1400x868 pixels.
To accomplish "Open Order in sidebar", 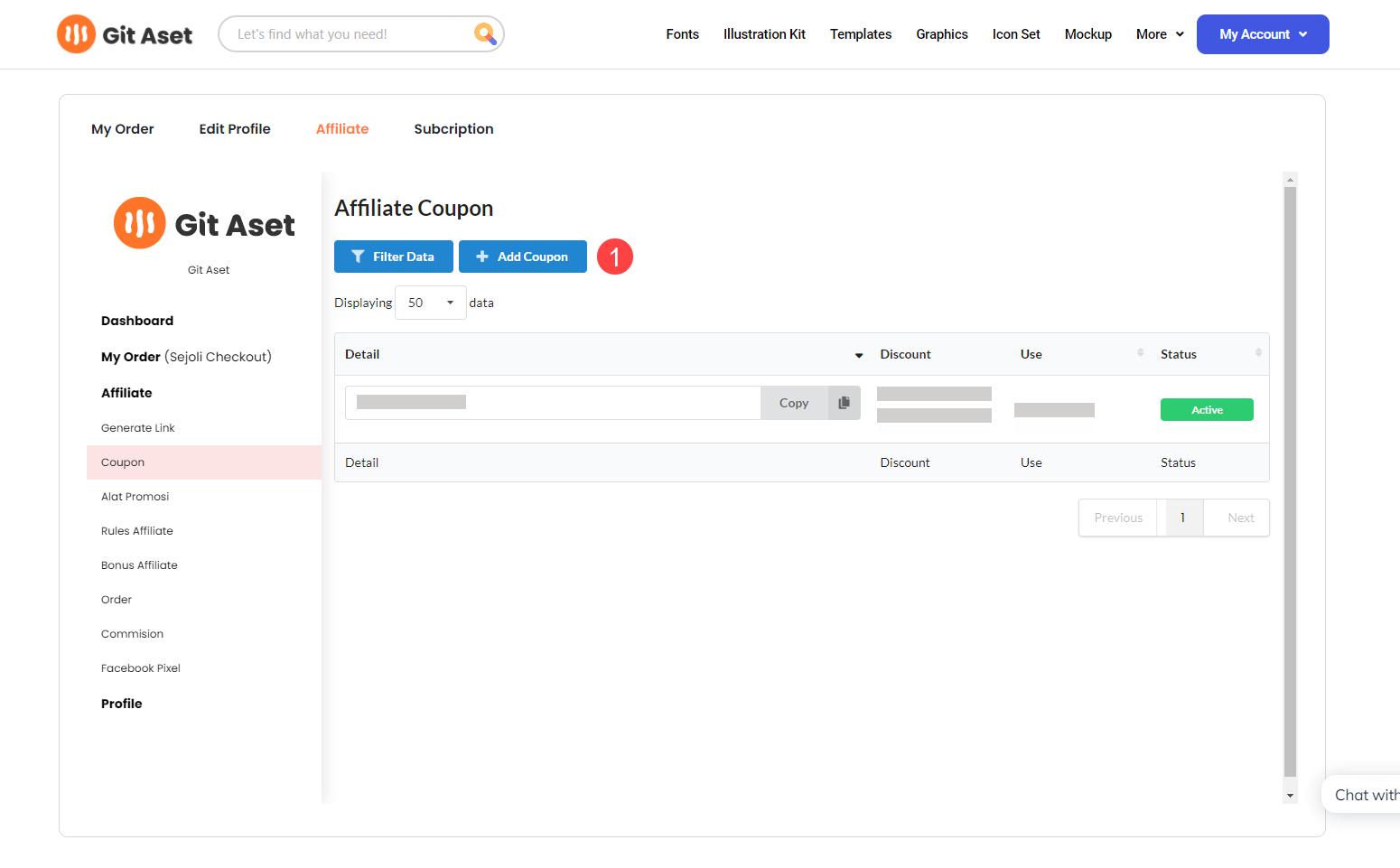I will [x=117, y=600].
